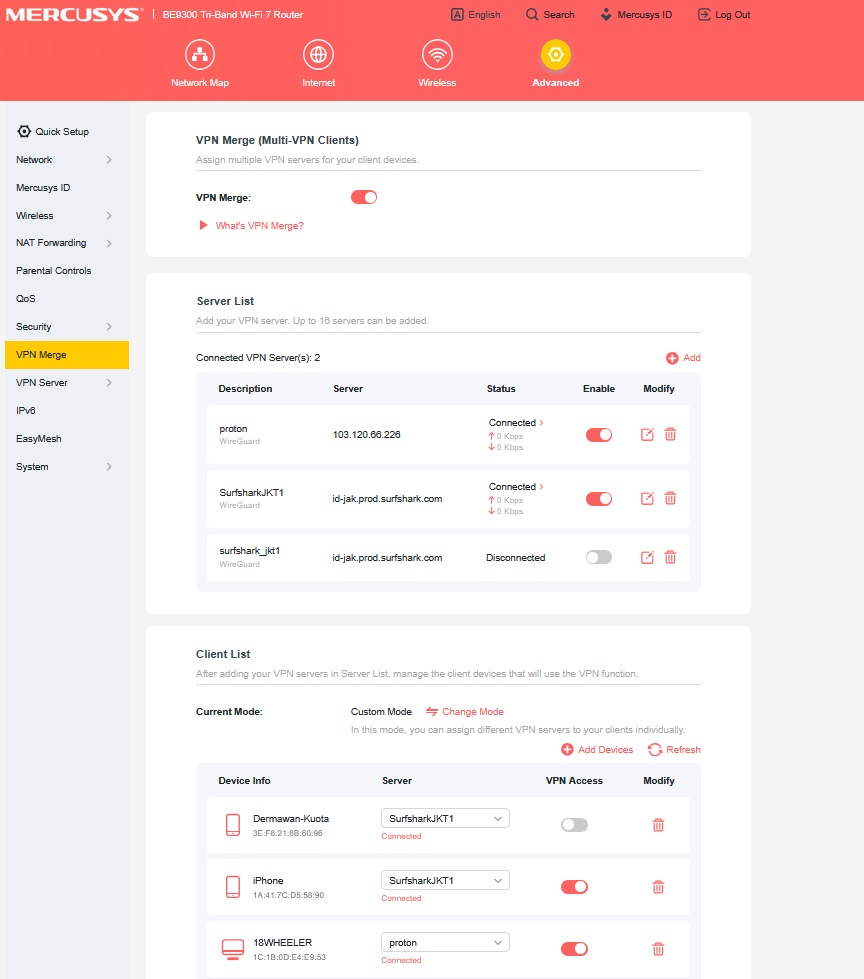864x979 pixels.
Task: Click Add Devices in Client List
Action: (597, 749)
